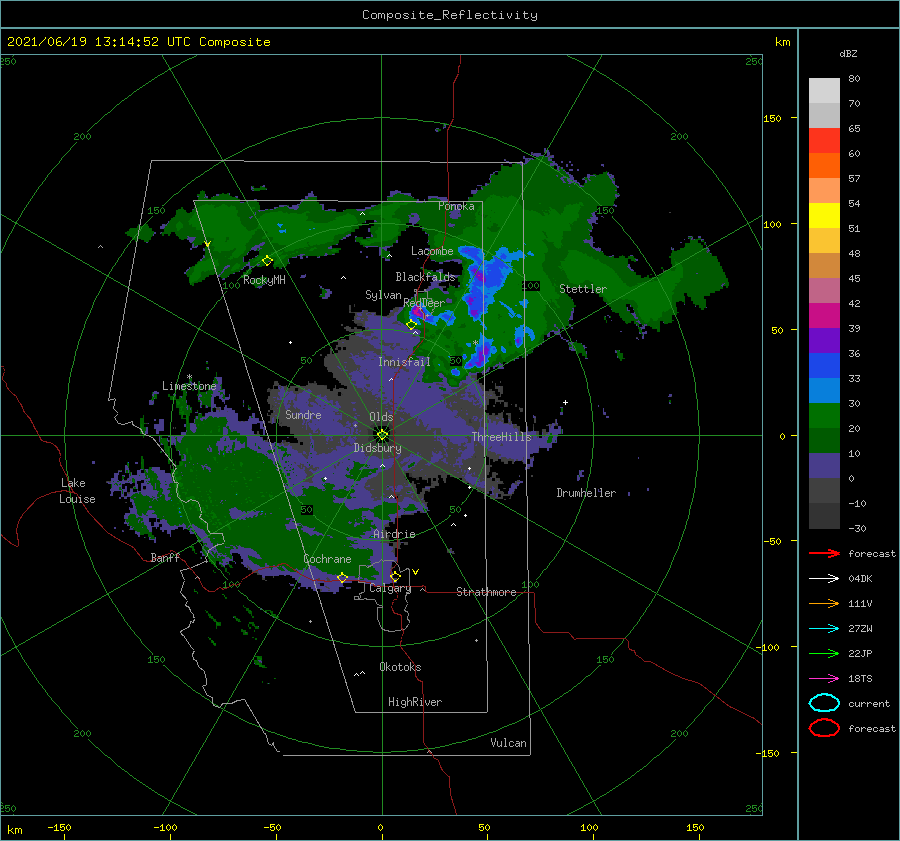Click the Ponoka city label

tap(456, 206)
